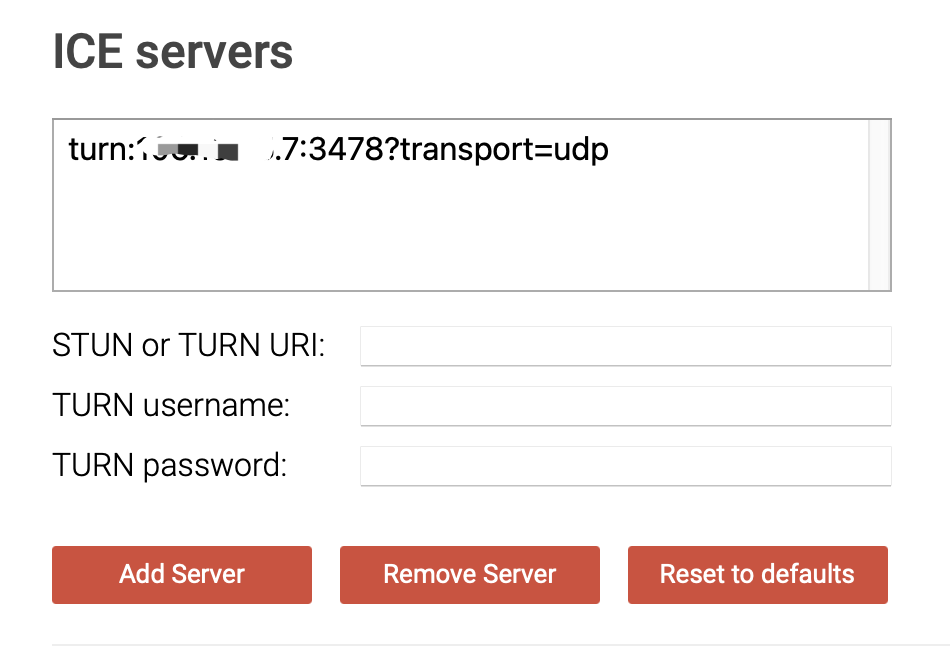
Task: Click the STUN or TURN URI label
Action: (x=190, y=345)
